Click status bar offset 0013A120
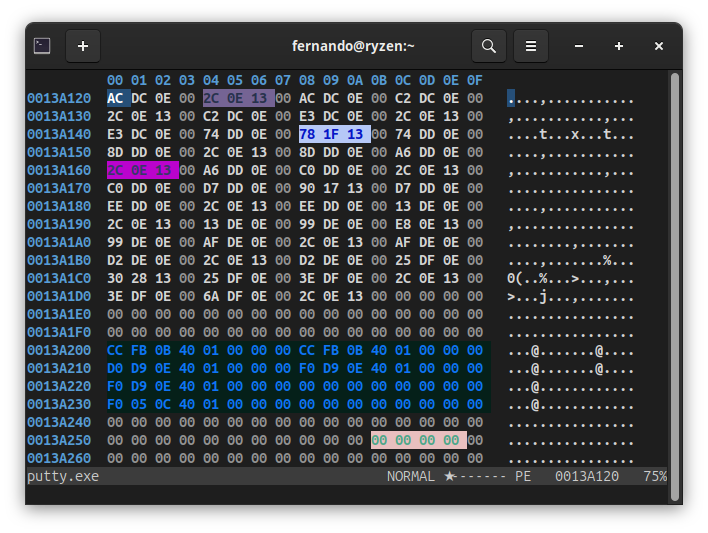708x533 pixels. (587, 477)
